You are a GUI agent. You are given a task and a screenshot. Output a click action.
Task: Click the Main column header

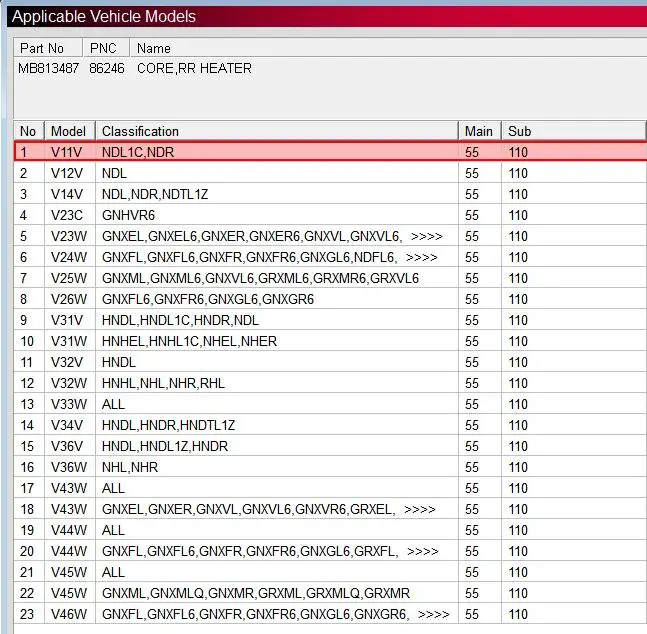point(480,131)
